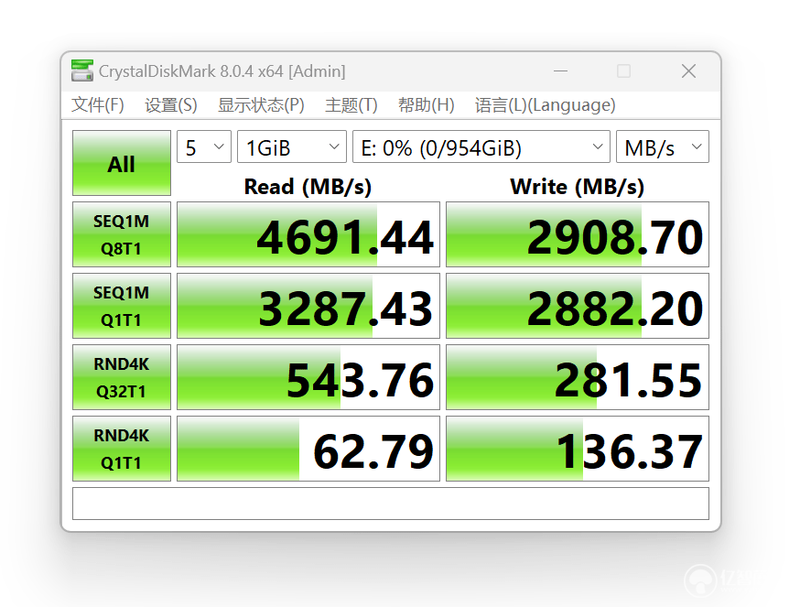Viewport: 800px width, 607px height.
Task: Open the 文件(F) menu
Action: point(97,105)
